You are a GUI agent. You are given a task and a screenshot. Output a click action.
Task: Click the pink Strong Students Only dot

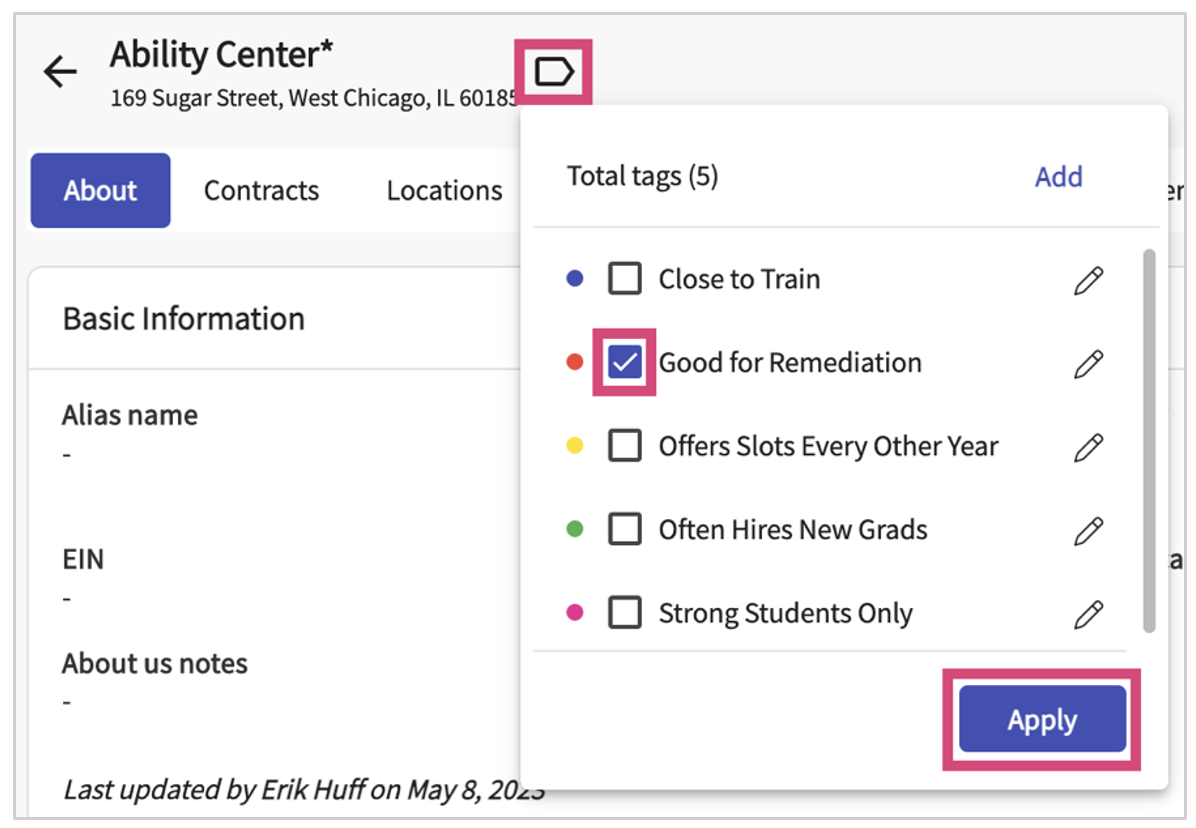point(574,613)
